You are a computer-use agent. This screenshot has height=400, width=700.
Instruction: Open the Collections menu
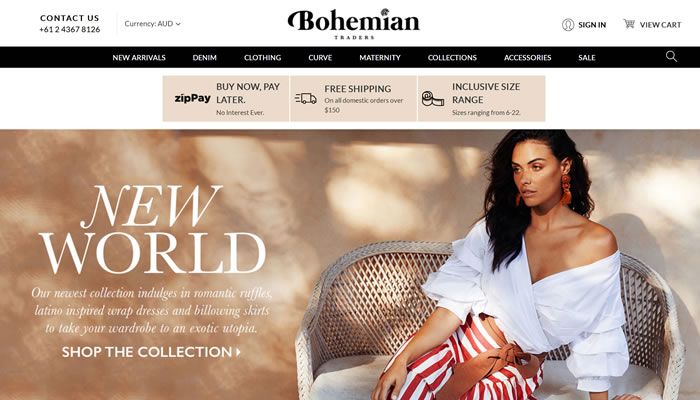point(452,58)
